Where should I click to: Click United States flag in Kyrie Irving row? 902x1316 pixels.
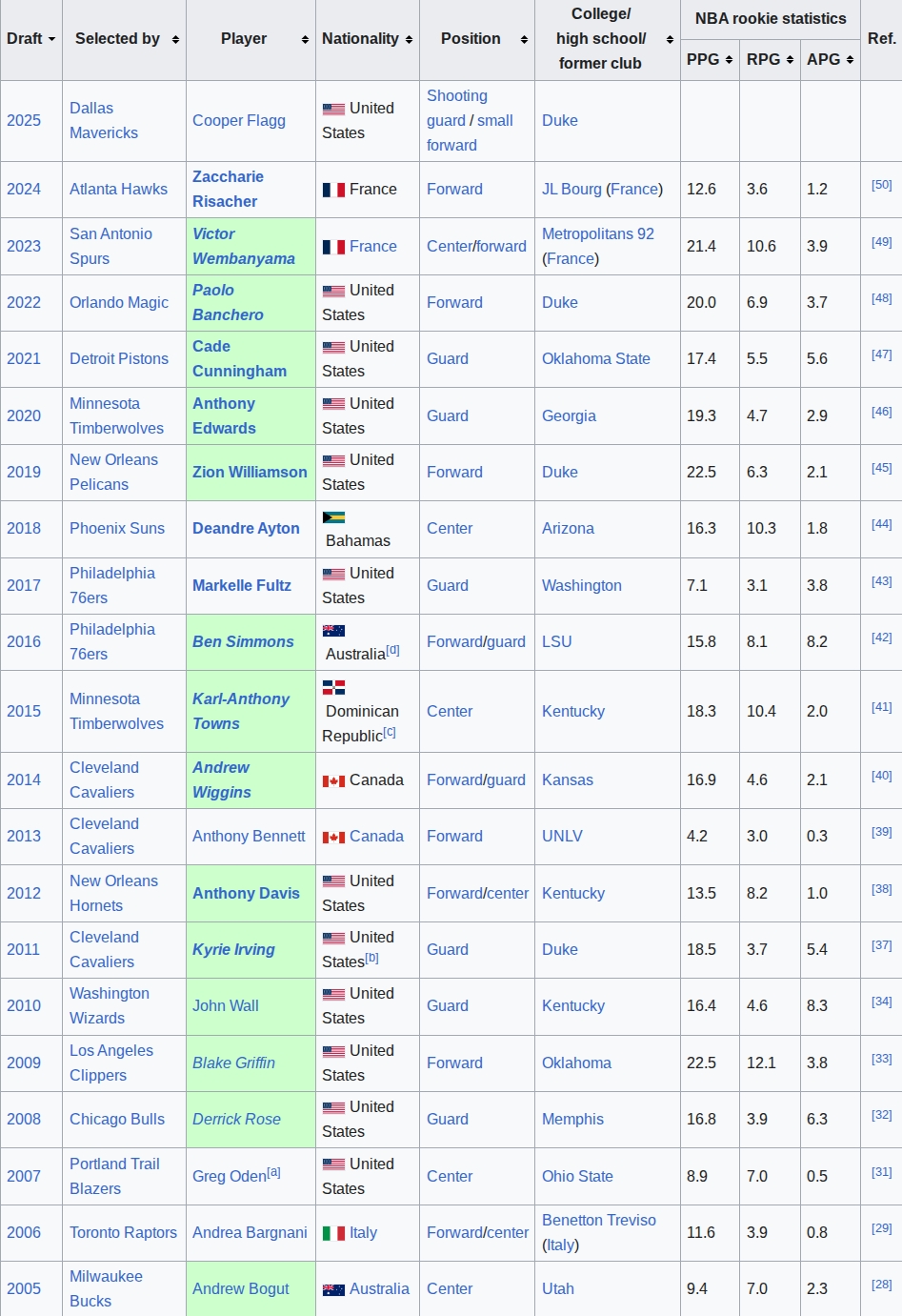pyautogui.click(x=333, y=938)
